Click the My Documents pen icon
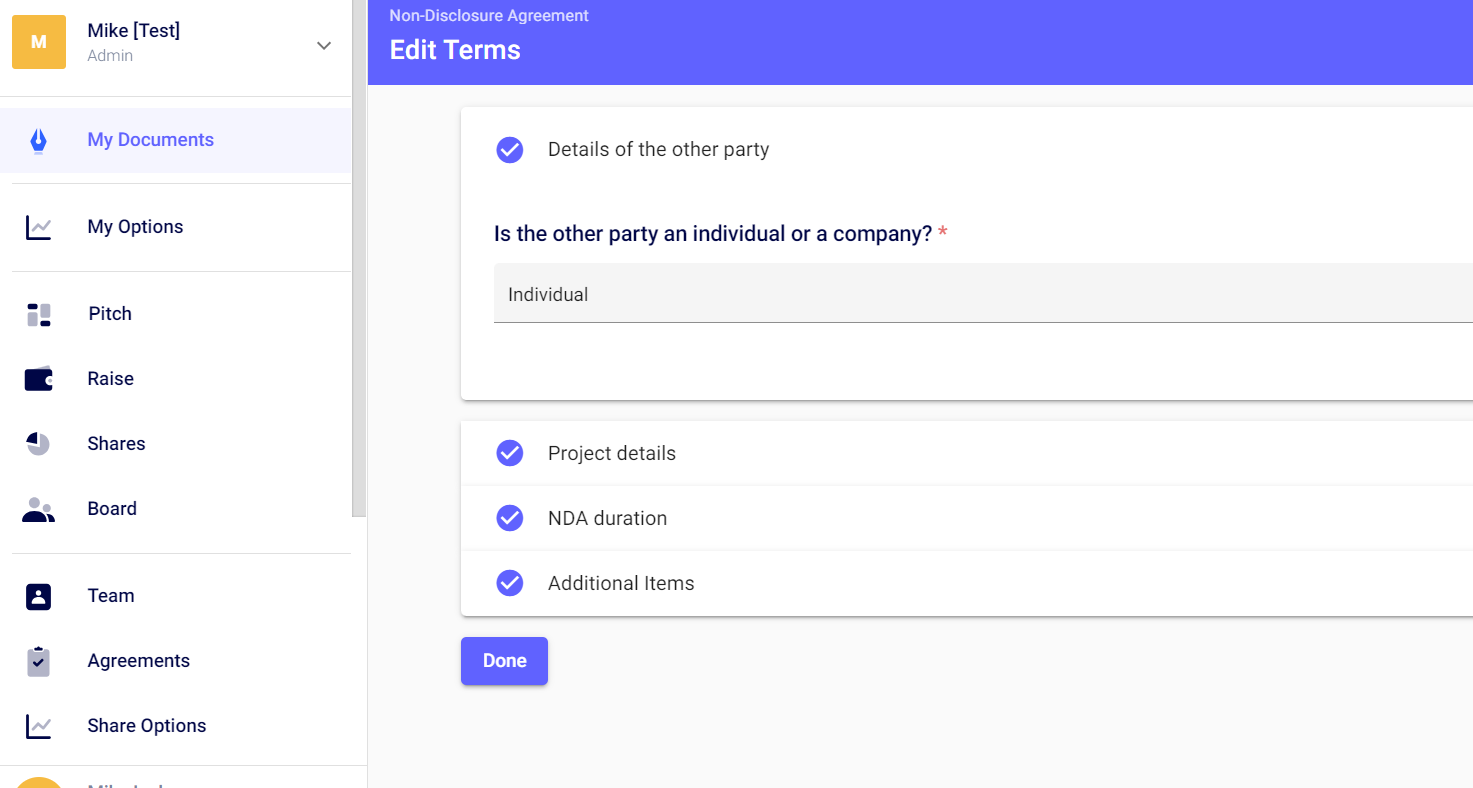The width and height of the screenshot is (1473, 788). coord(38,141)
